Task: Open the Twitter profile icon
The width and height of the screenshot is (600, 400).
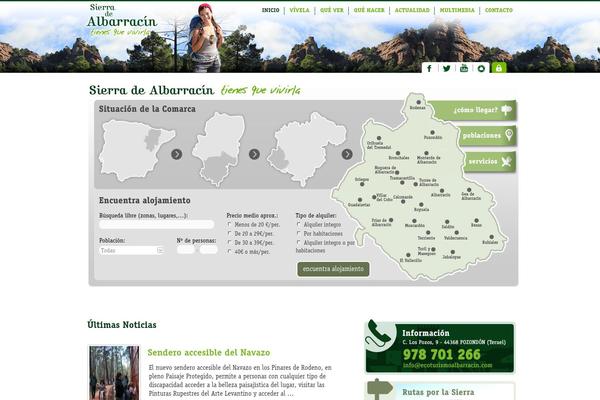Action: point(447,68)
